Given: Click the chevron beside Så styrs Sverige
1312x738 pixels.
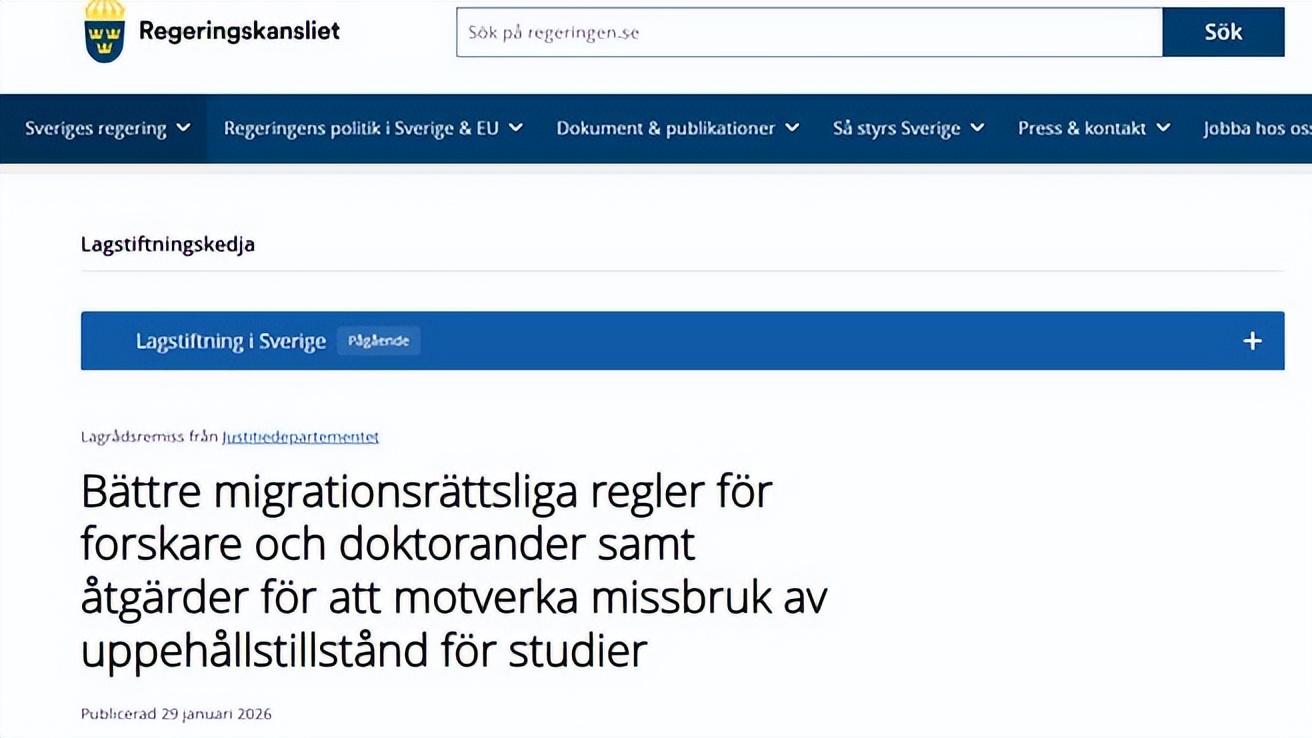Looking at the screenshot, I should 978,128.
